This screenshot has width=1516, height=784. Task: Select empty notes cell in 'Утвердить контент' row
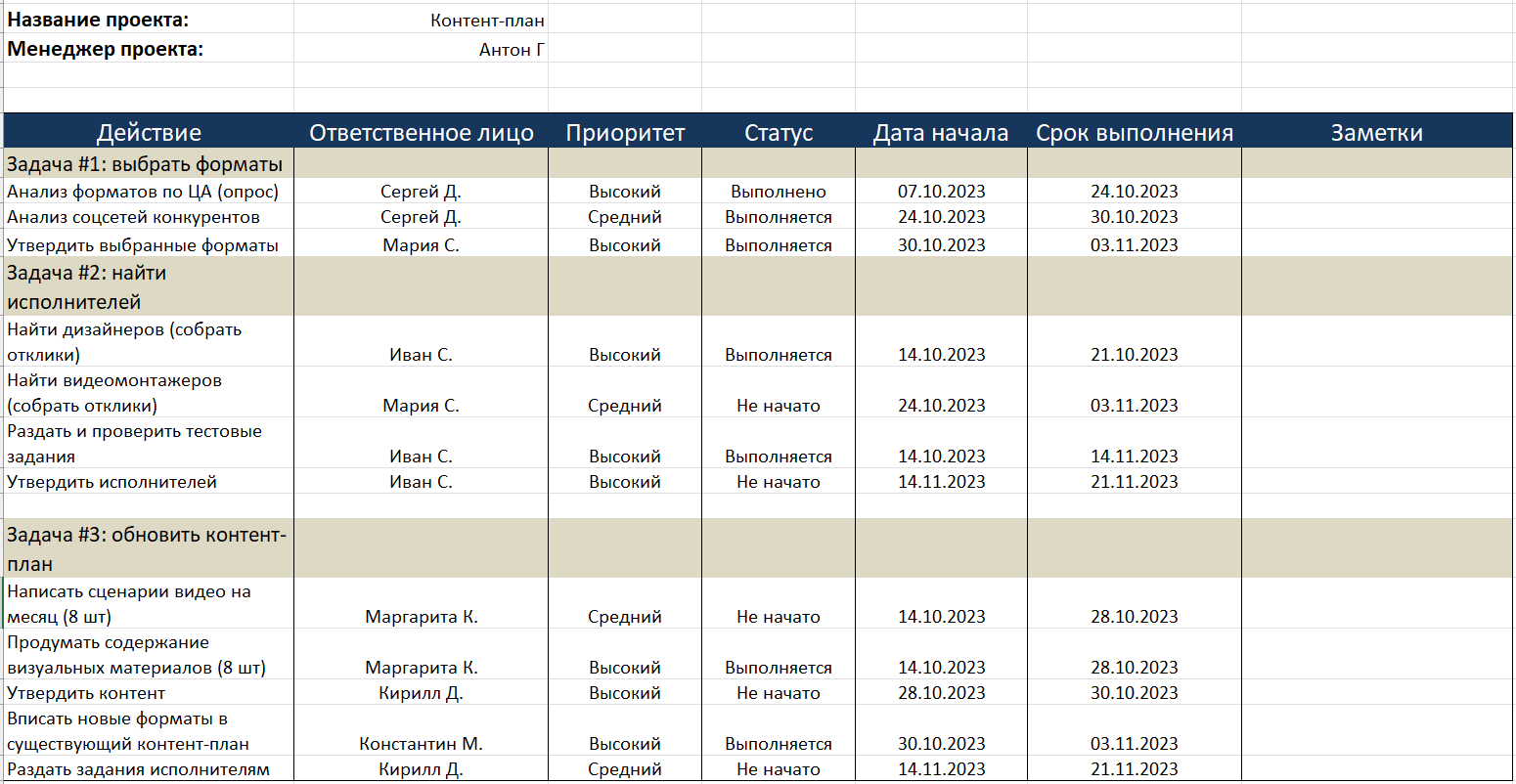click(x=1377, y=692)
